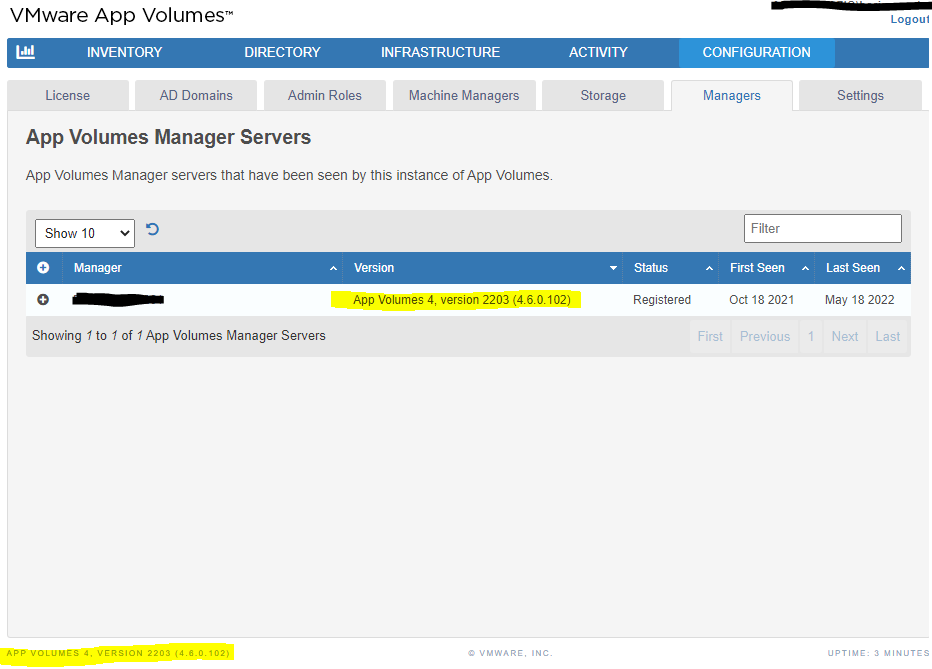Sort by the Status column

670,268
